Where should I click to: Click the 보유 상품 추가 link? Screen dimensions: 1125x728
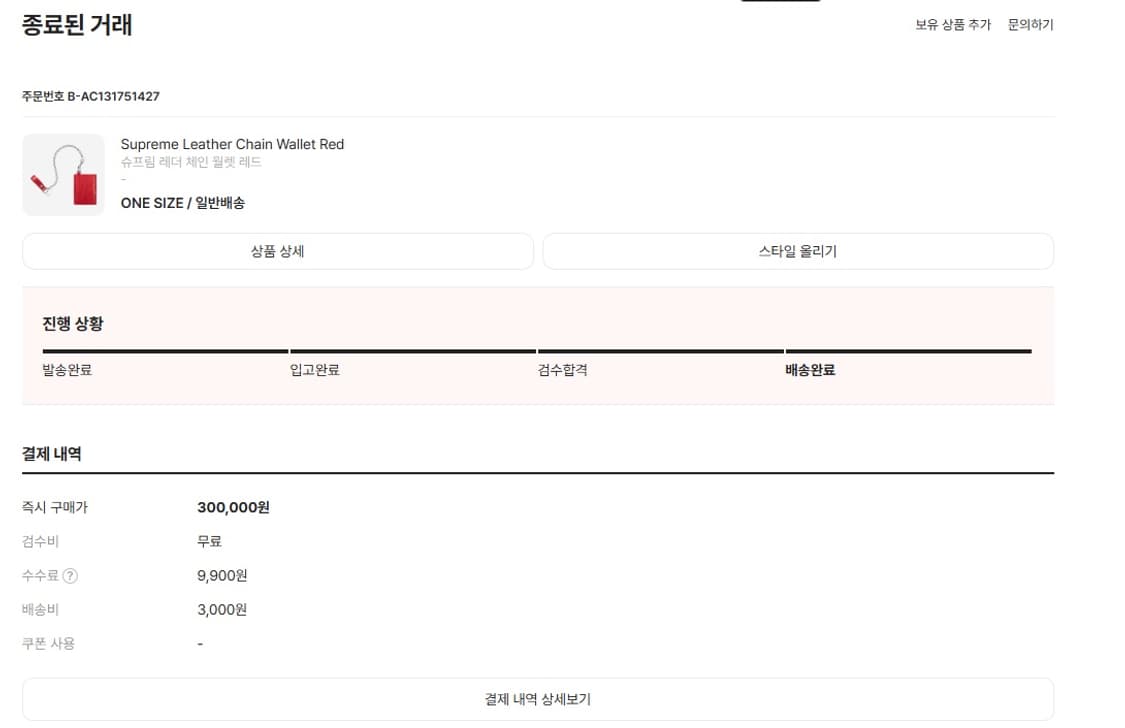[952, 25]
